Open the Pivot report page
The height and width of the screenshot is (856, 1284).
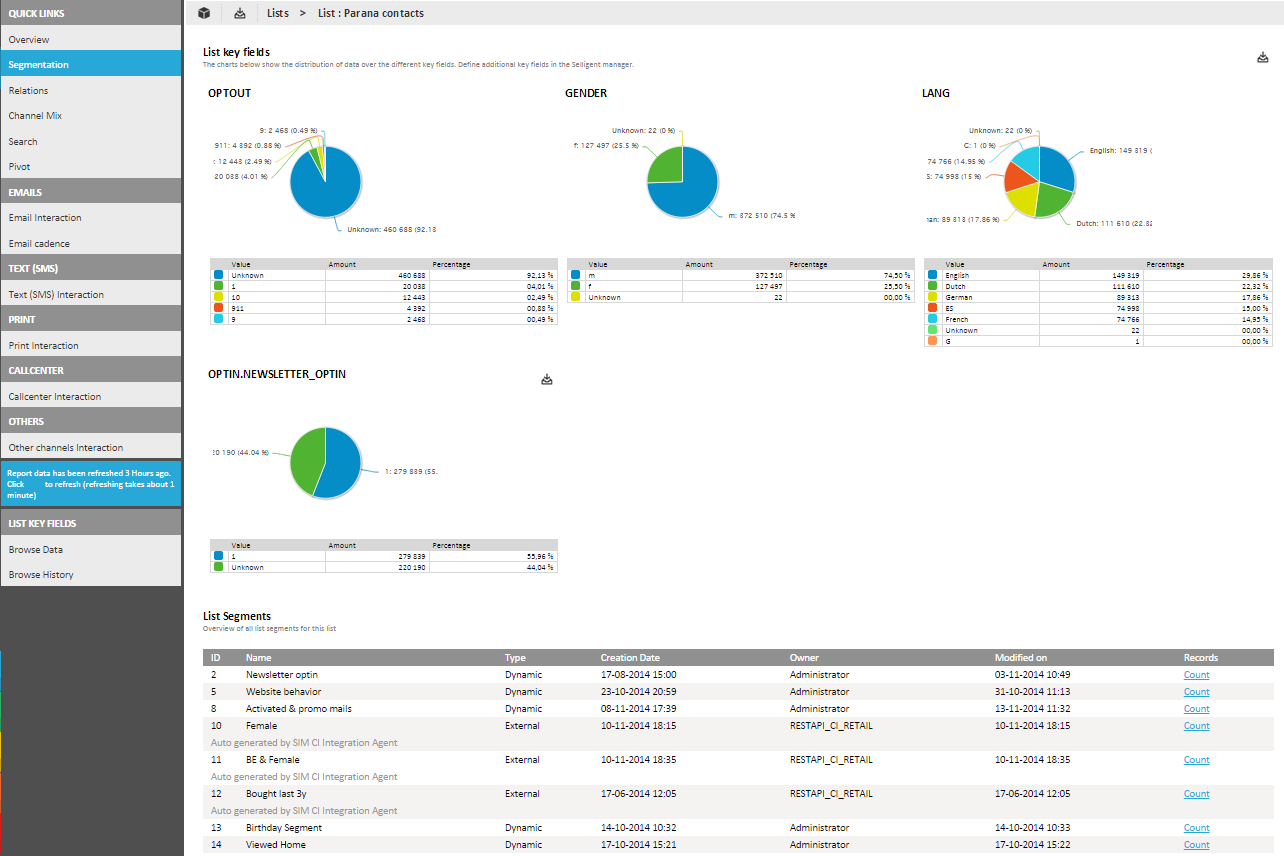point(20,167)
